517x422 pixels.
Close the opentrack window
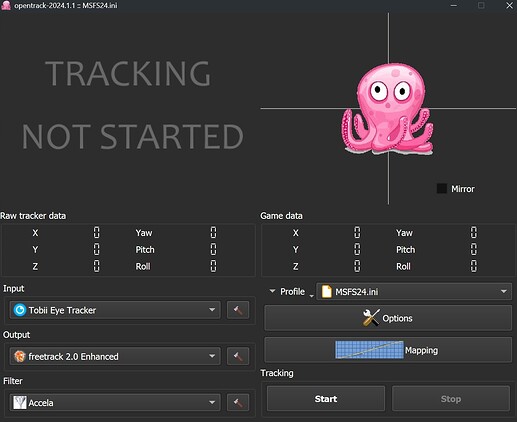tap(509, 5)
